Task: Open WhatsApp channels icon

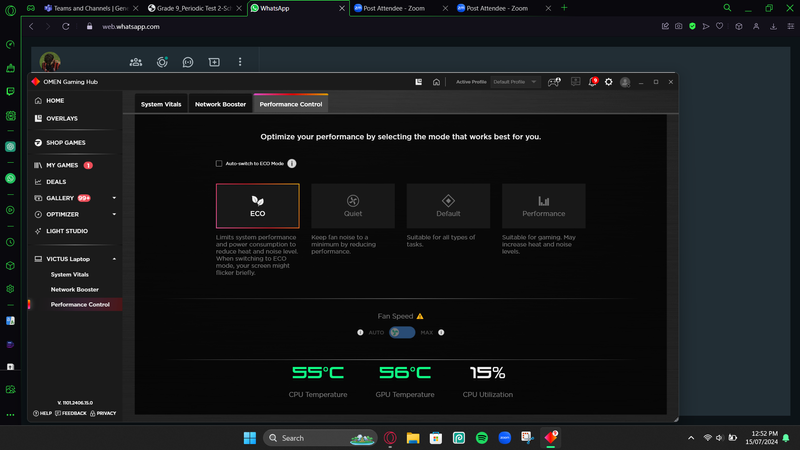Action: click(188, 62)
